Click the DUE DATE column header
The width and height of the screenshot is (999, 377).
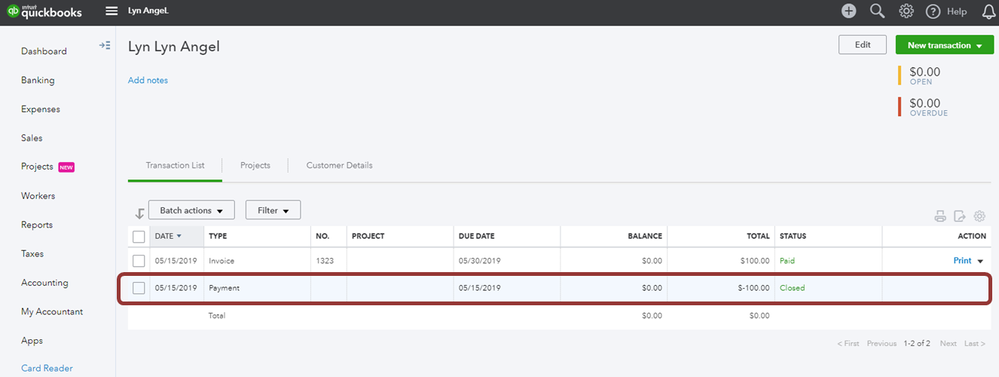pos(477,236)
